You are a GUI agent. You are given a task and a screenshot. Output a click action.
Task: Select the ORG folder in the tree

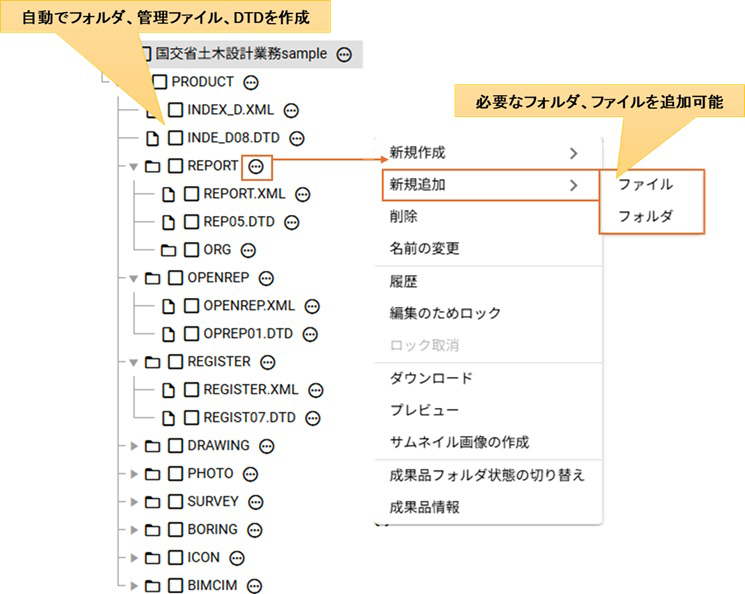[x=216, y=250]
